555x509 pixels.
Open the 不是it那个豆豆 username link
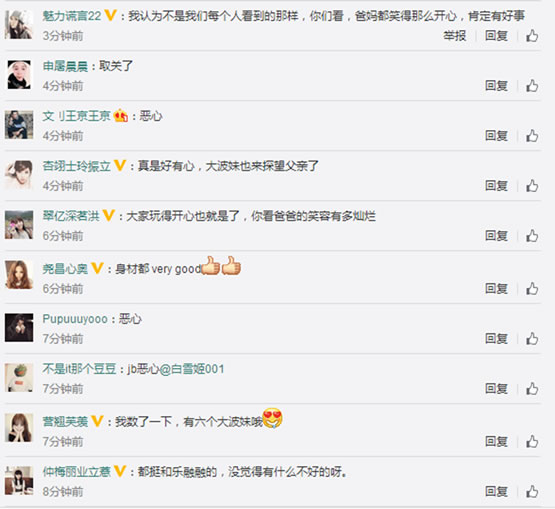[79, 369]
